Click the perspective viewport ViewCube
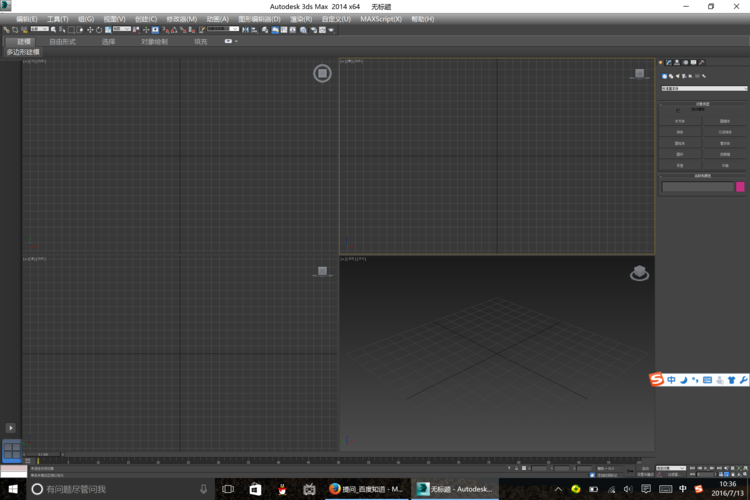The width and height of the screenshot is (750, 500). (x=639, y=273)
